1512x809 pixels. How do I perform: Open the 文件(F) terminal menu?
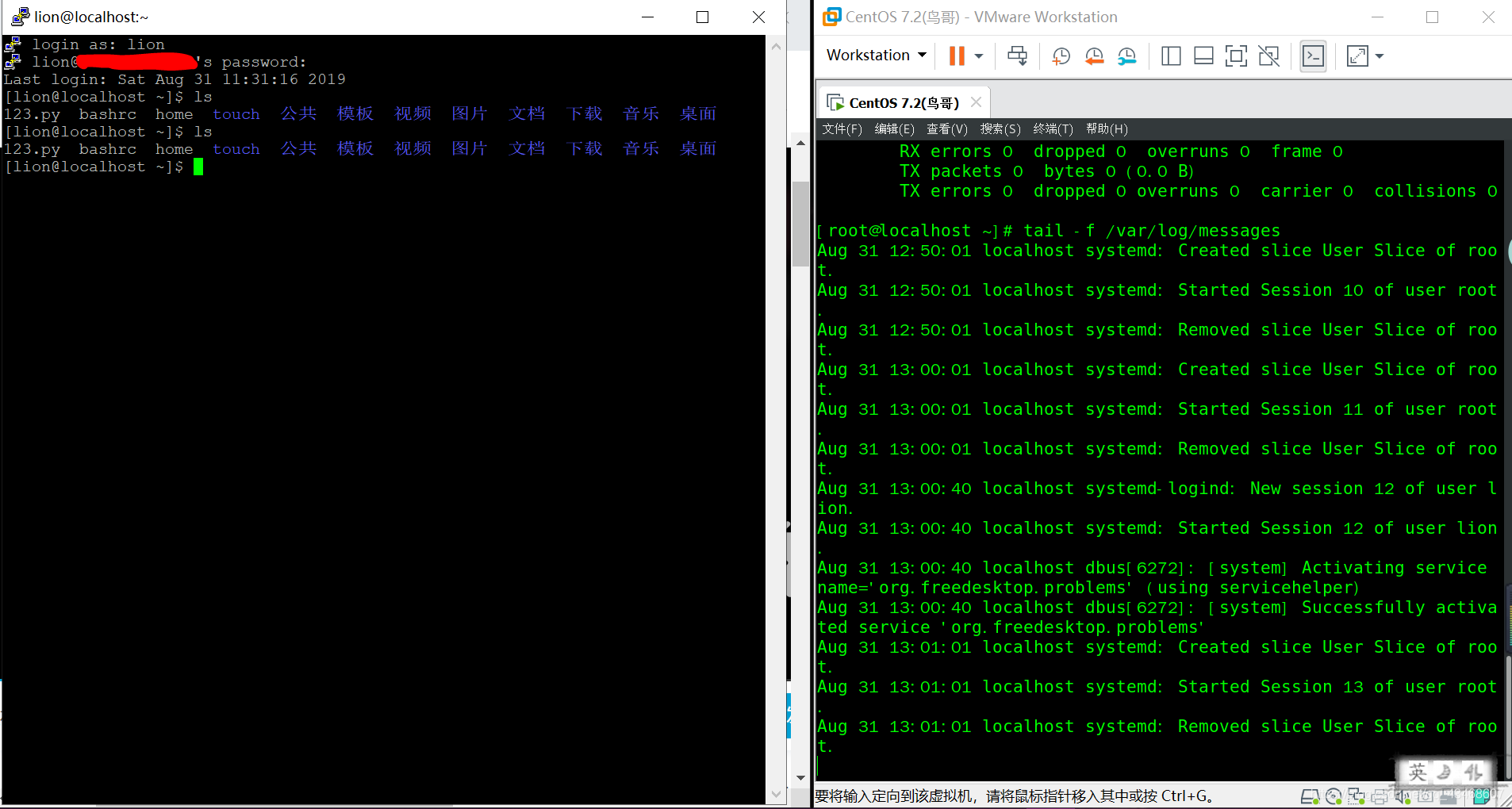click(842, 128)
